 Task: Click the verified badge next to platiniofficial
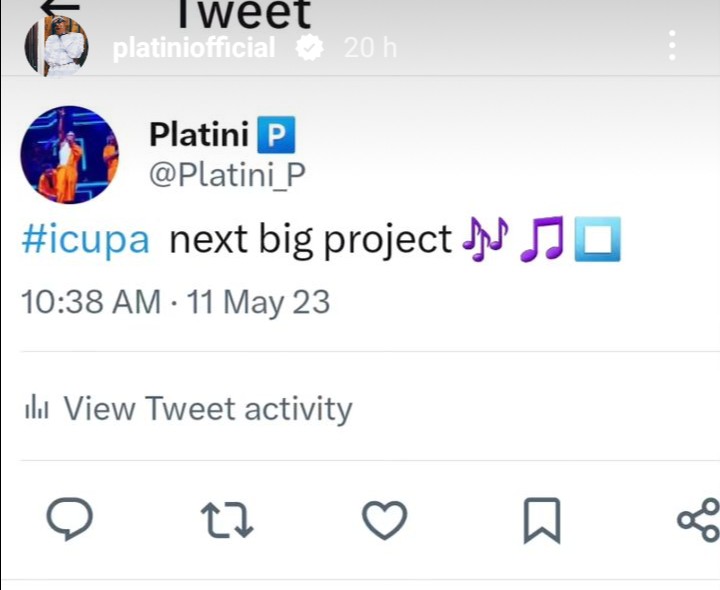[311, 47]
